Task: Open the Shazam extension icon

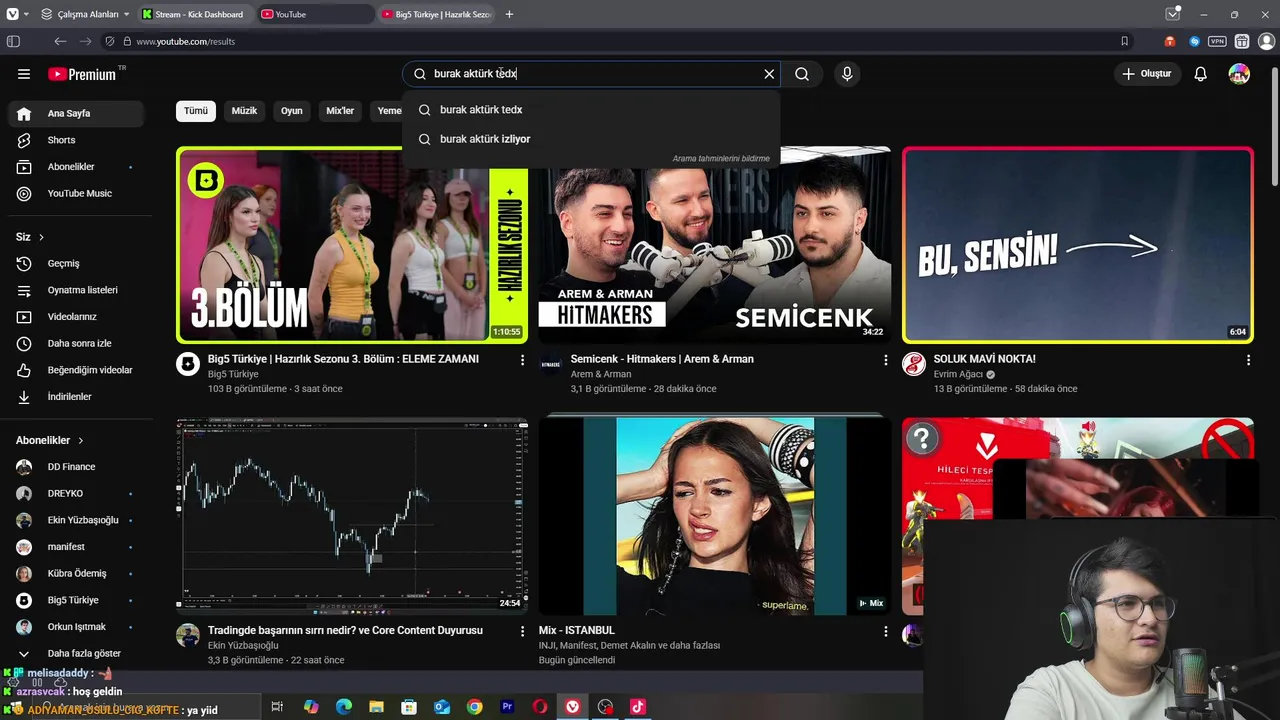Action: [x=1194, y=42]
